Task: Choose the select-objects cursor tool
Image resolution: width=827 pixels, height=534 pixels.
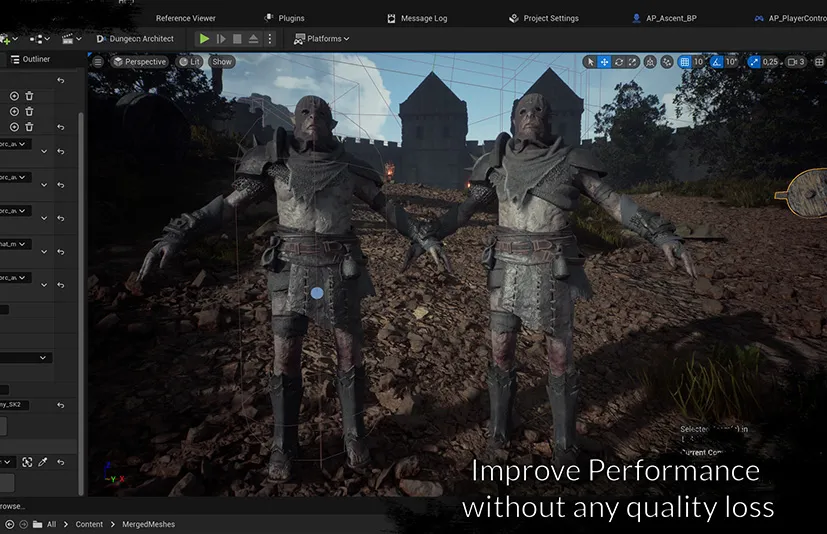Action: (590, 62)
